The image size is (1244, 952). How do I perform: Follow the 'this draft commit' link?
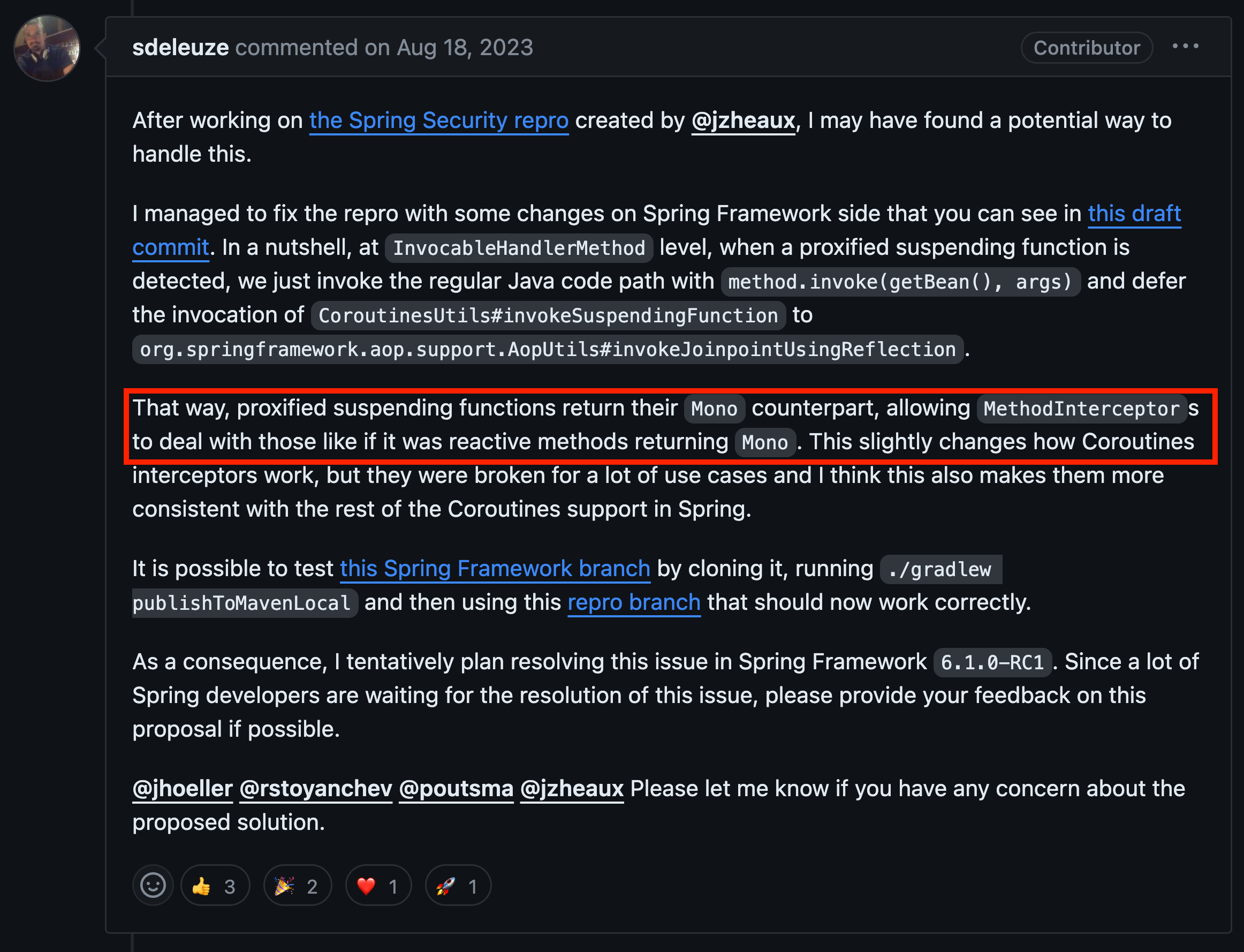coord(1134,214)
